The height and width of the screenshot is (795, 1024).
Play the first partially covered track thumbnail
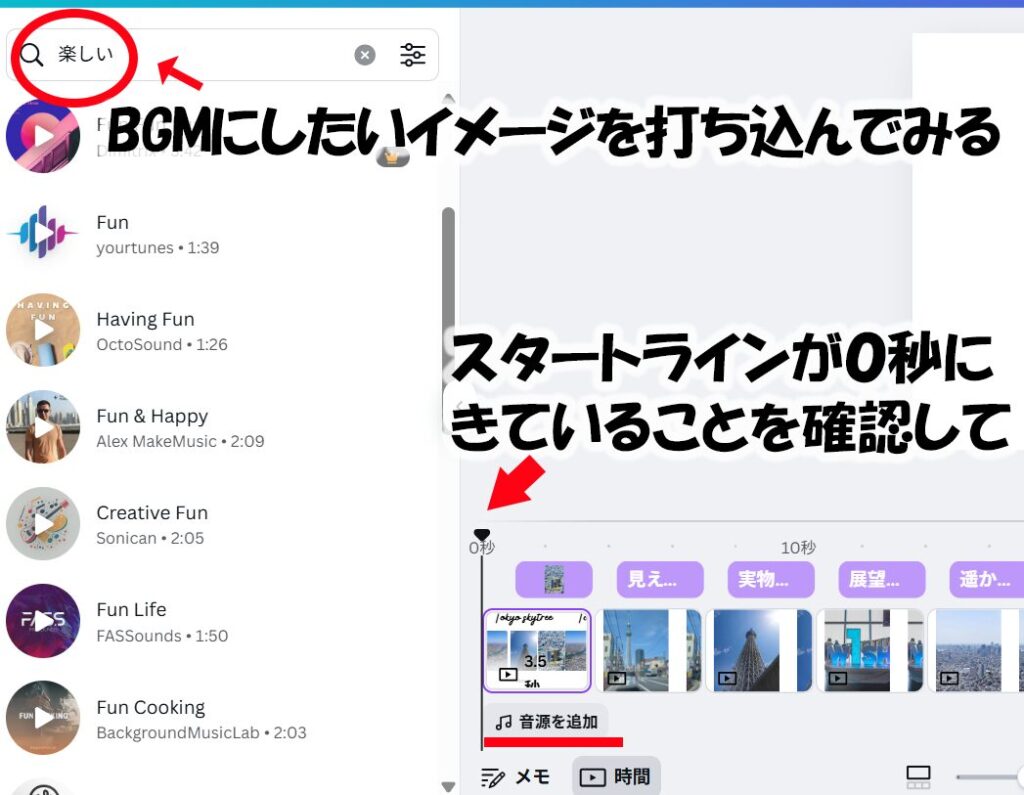(43, 136)
